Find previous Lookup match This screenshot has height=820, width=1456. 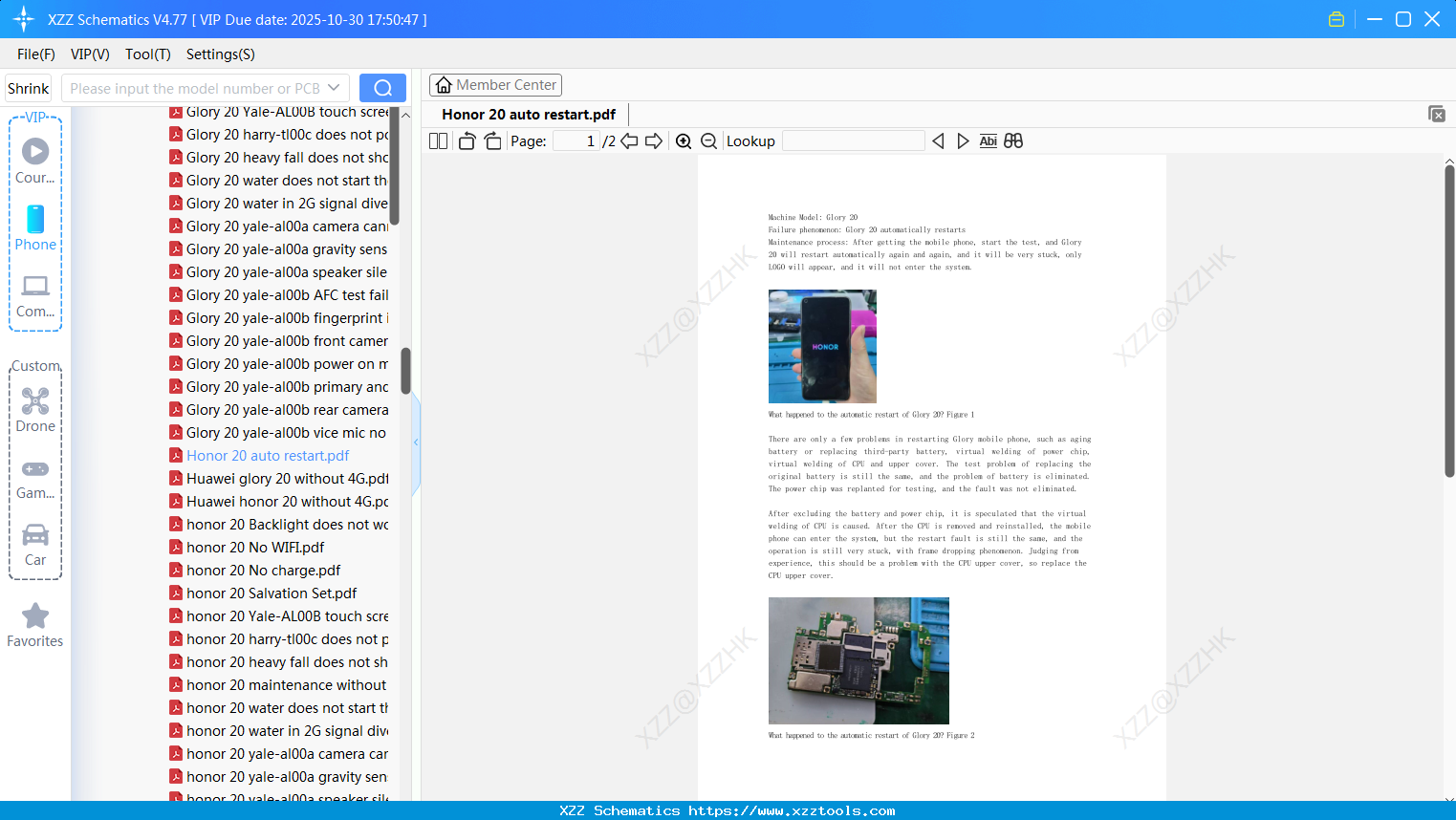tap(939, 140)
